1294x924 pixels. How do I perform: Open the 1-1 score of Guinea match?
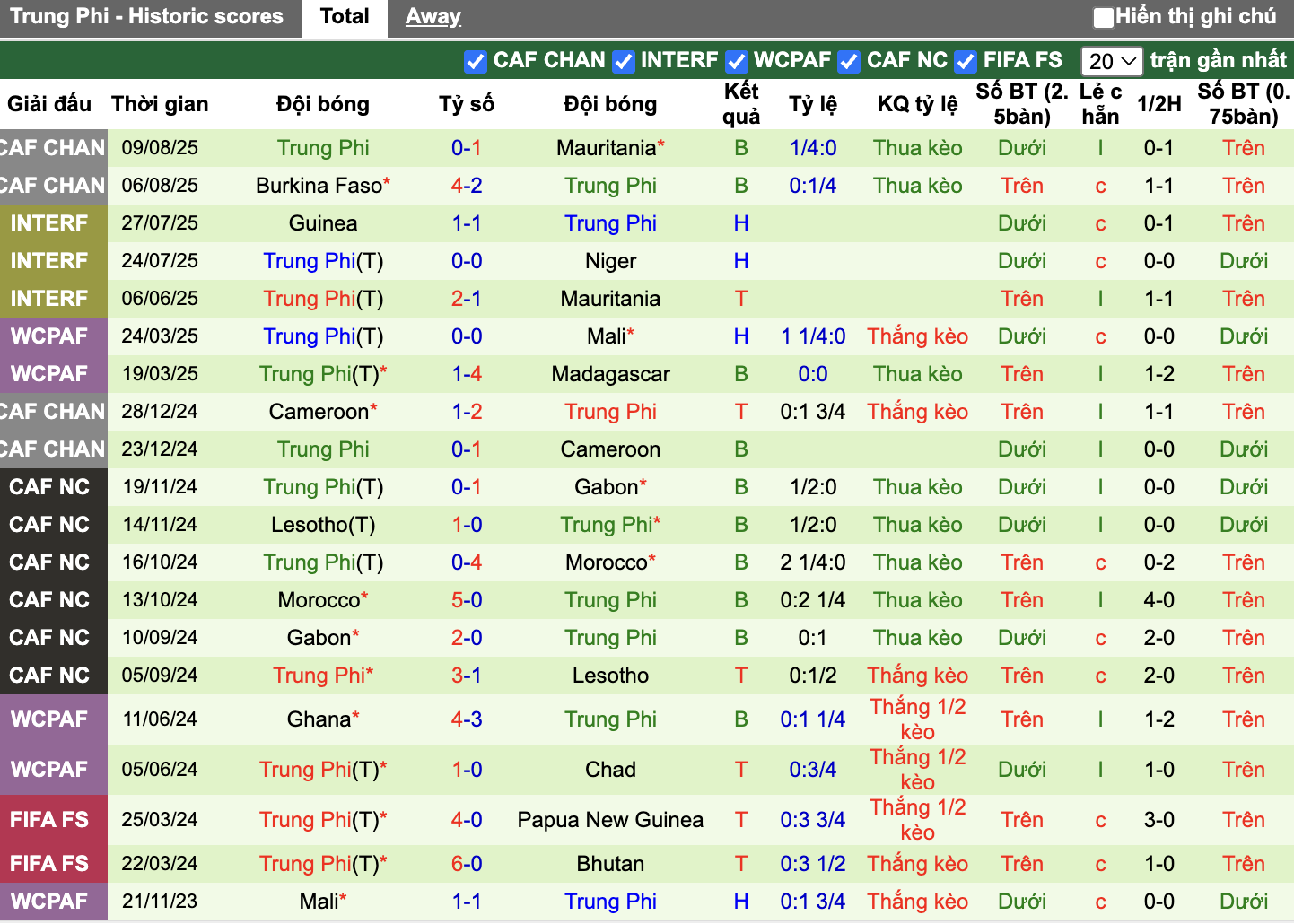pos(467,223)
